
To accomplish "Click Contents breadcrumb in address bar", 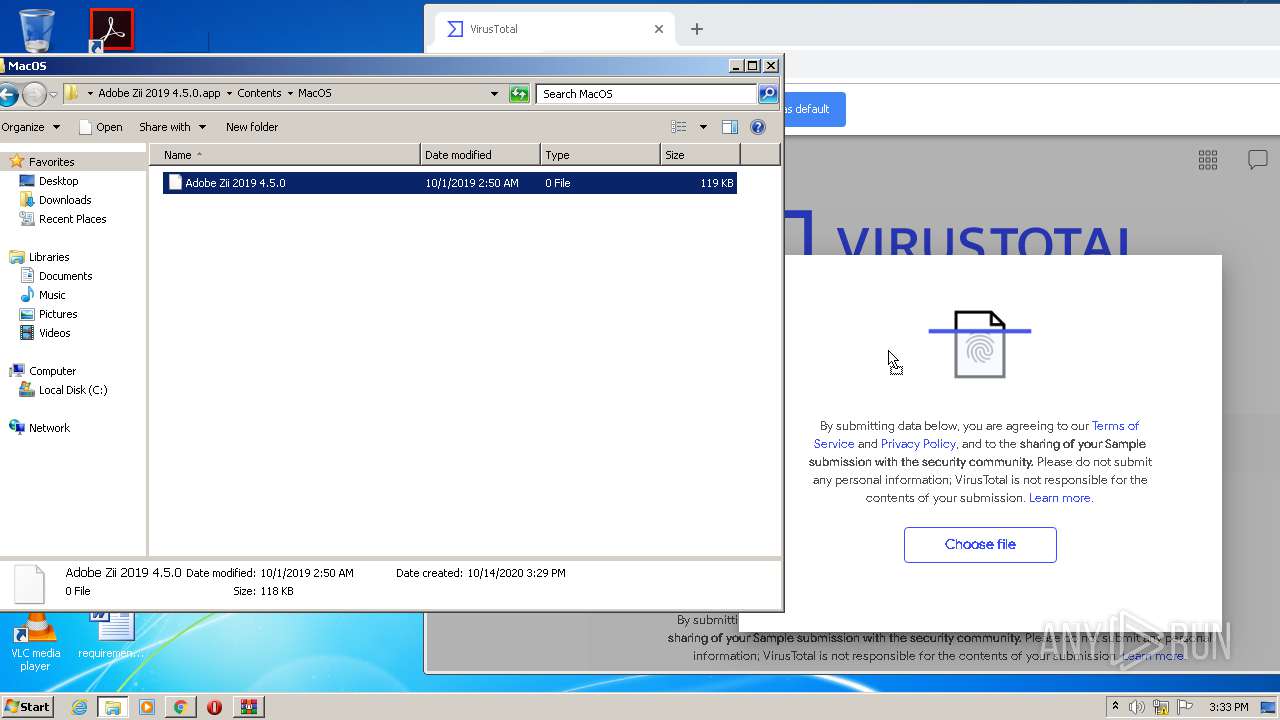I will coord(259,93).
